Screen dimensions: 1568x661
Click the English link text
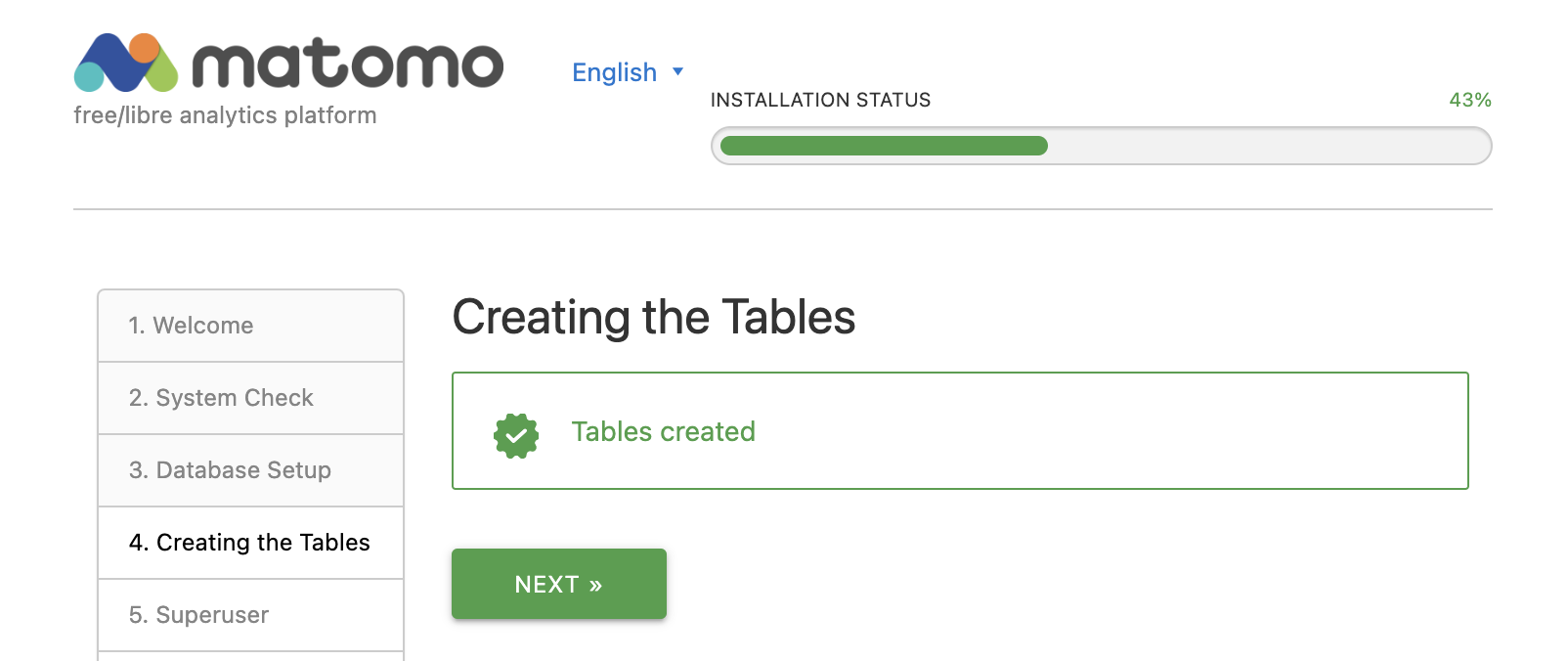(x=614, y=72)
